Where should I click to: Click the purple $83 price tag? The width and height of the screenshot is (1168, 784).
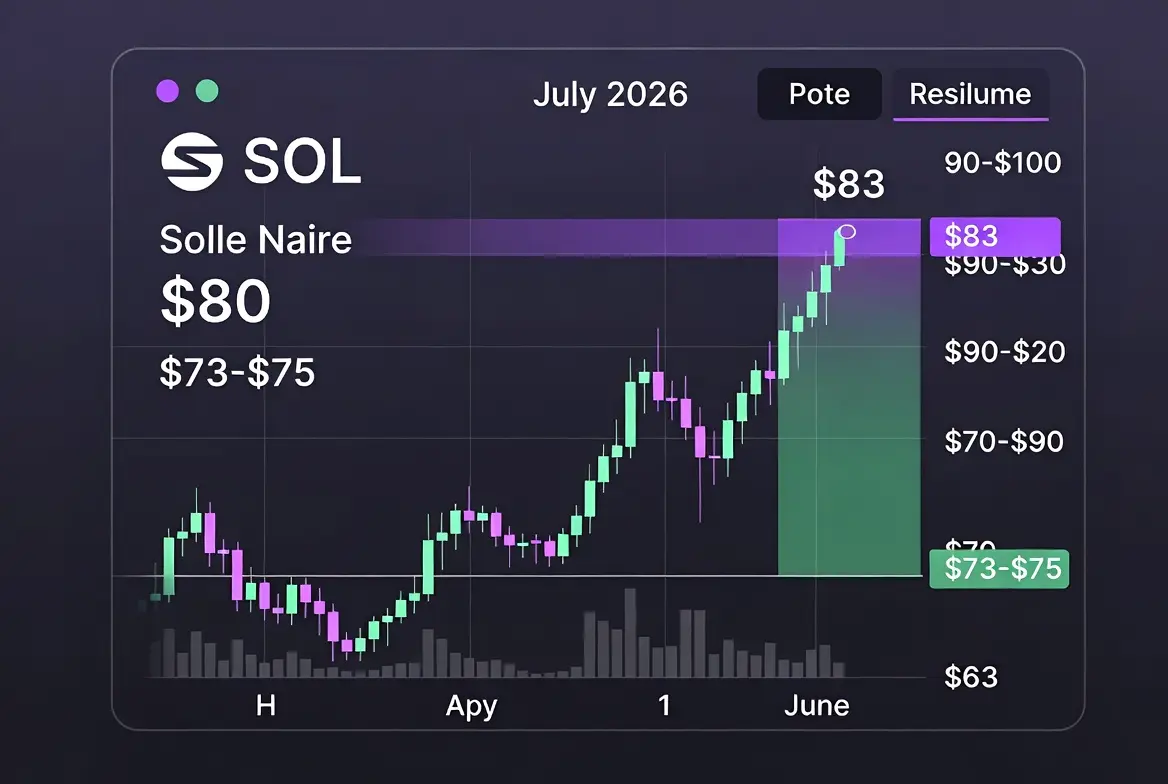pyautogui.click(x=995, y=236)
